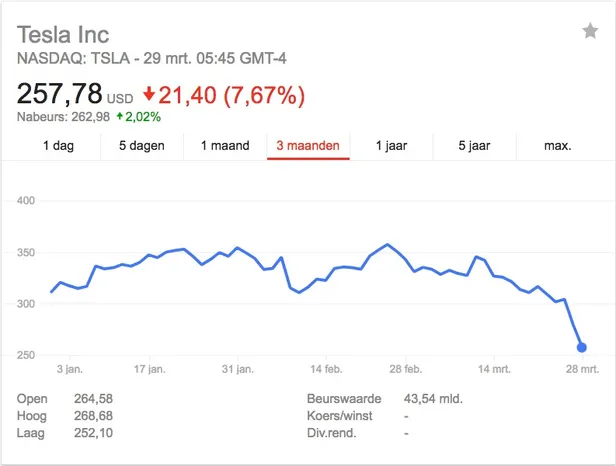Switch chart to 1 jaar
Image resolution: width=616 pixels, height=466 pixels.
pyautogui.click(x=391, y=146)
